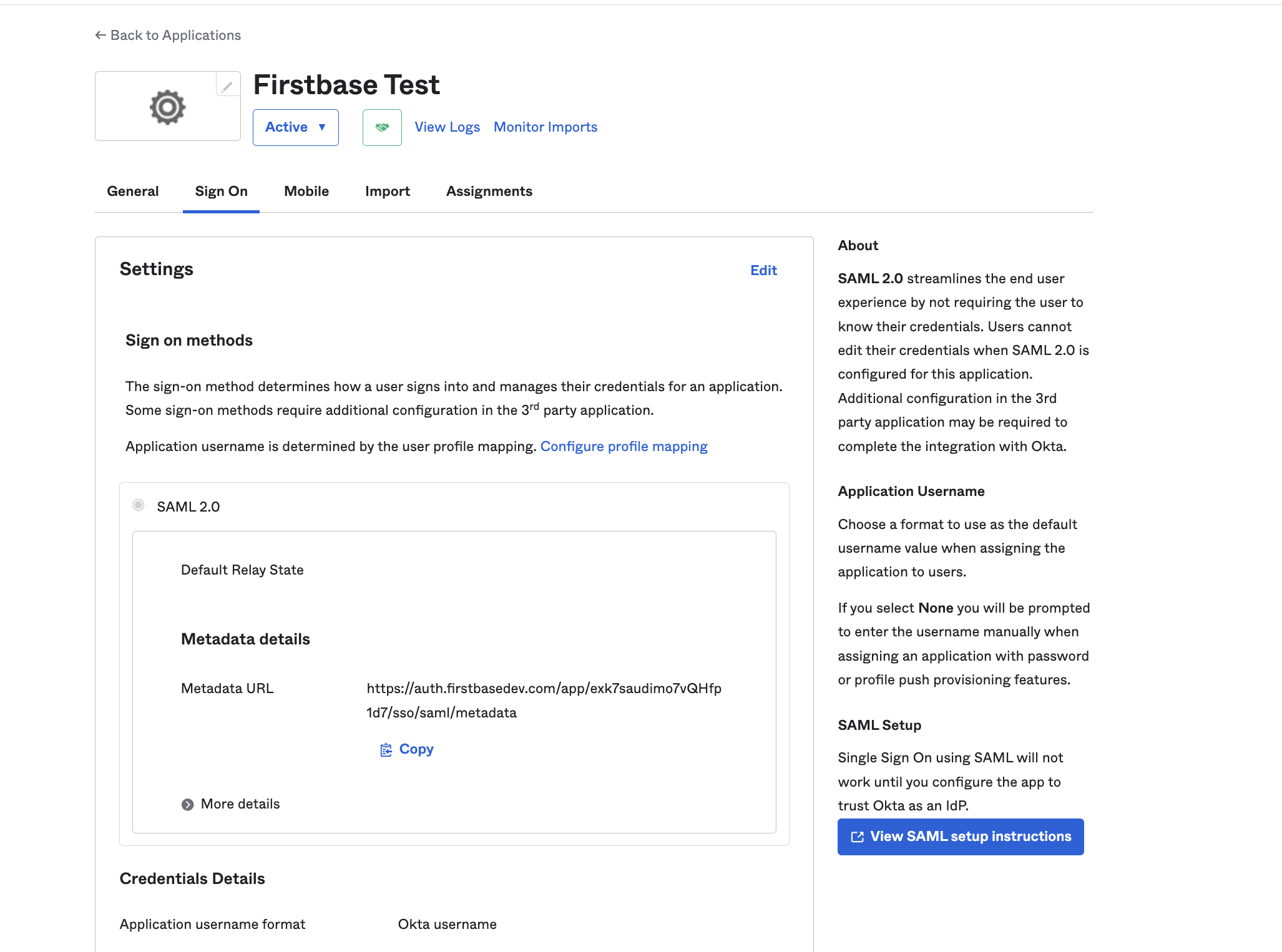This screenshot has width=1282, height=952.
Task: Switch to the General tab
Action: [133, 192]
